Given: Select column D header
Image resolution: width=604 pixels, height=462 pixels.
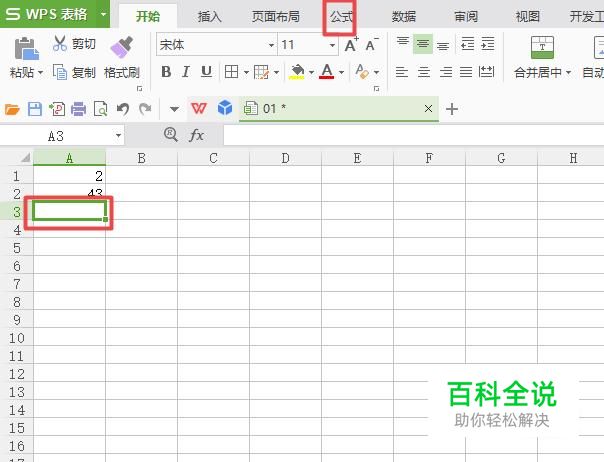Looking at the screenshot, I should [285, 158].
